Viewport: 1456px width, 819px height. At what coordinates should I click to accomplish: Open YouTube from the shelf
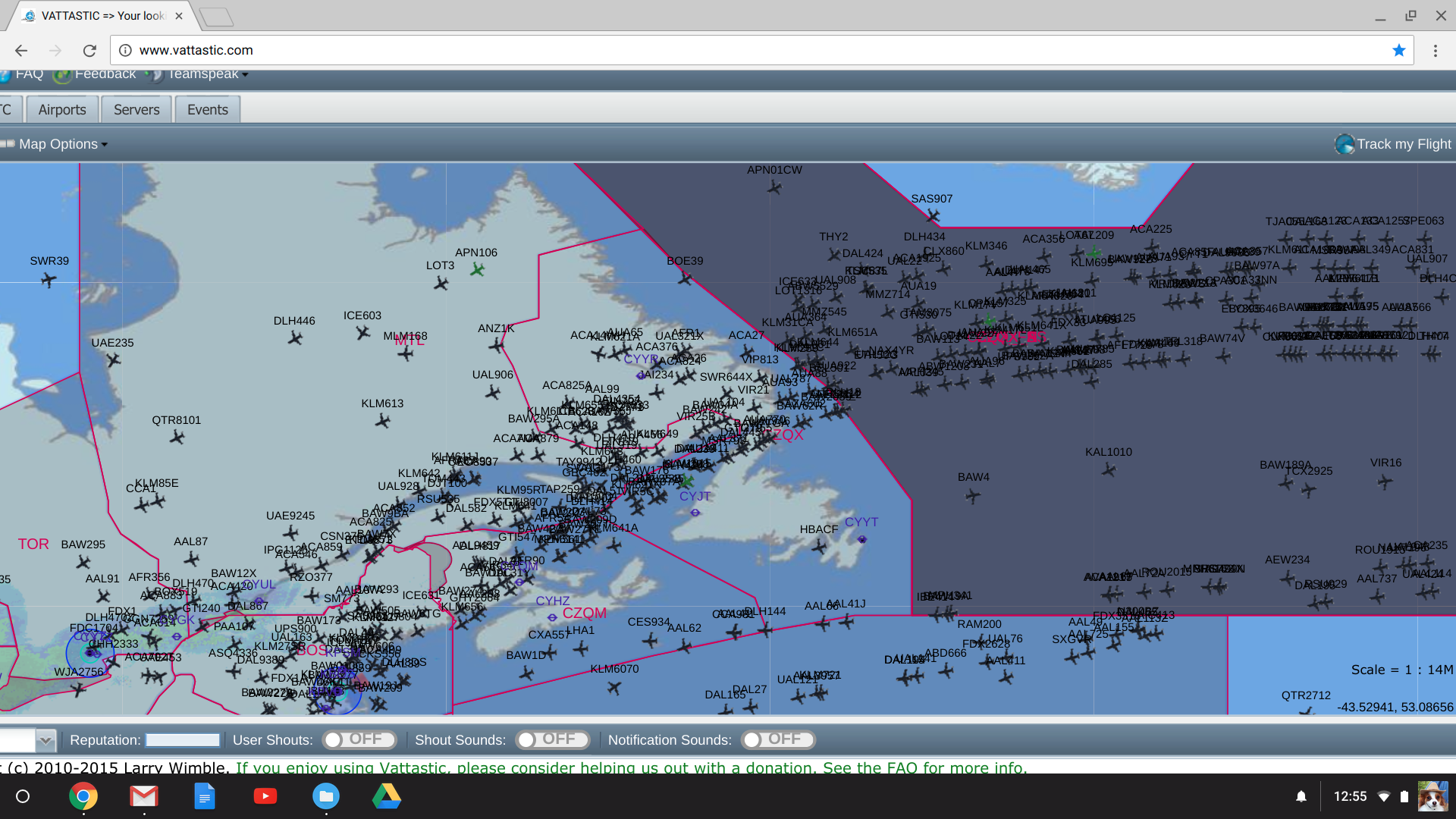265,796
